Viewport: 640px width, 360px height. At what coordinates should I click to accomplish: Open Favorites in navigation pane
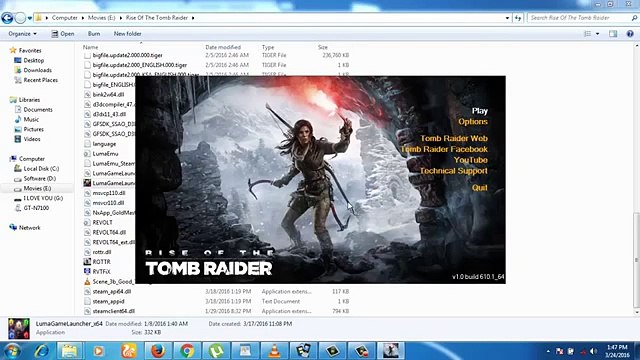30,50
